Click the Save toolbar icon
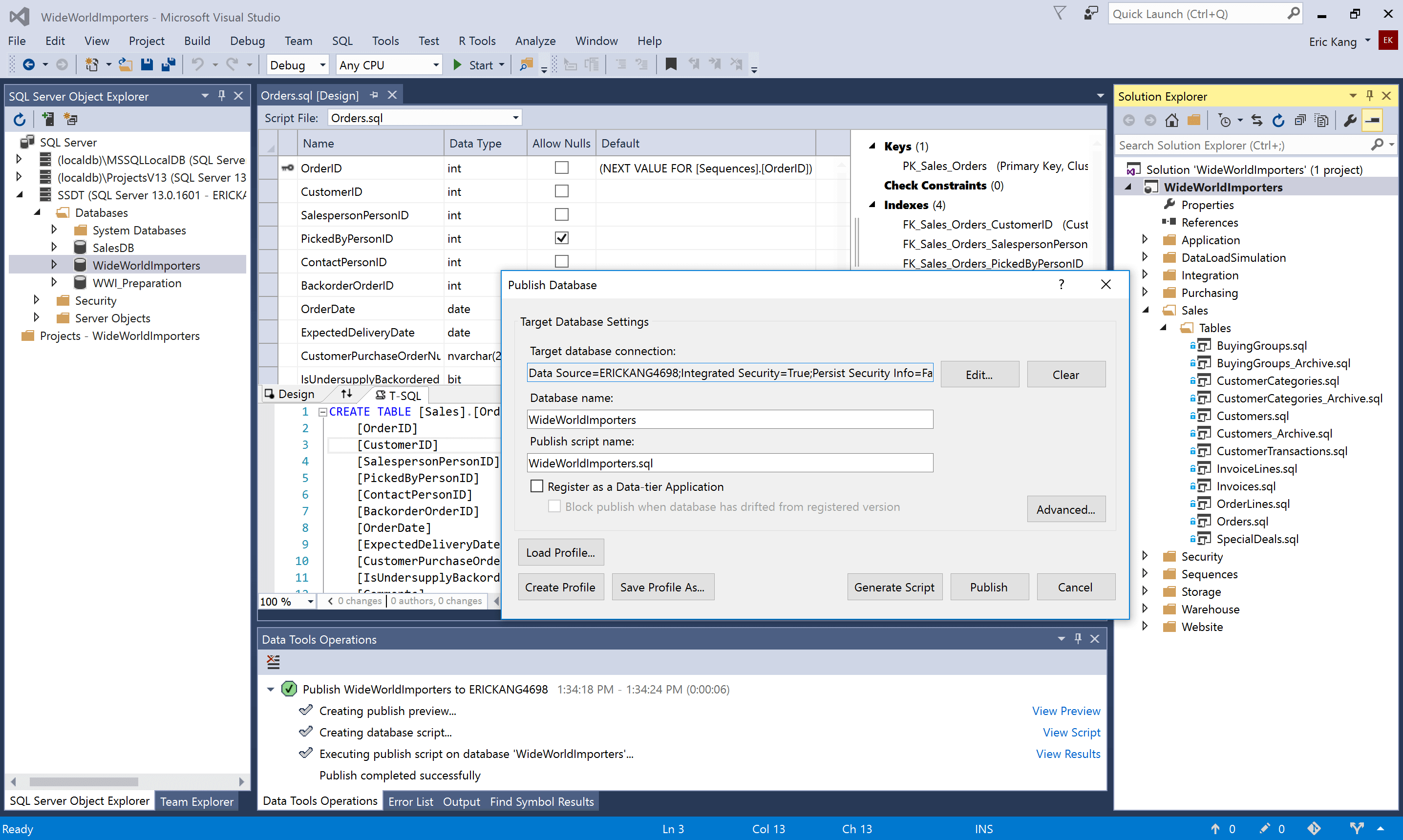The width and height of the screenshot is (1403, 840). (147, 64)
